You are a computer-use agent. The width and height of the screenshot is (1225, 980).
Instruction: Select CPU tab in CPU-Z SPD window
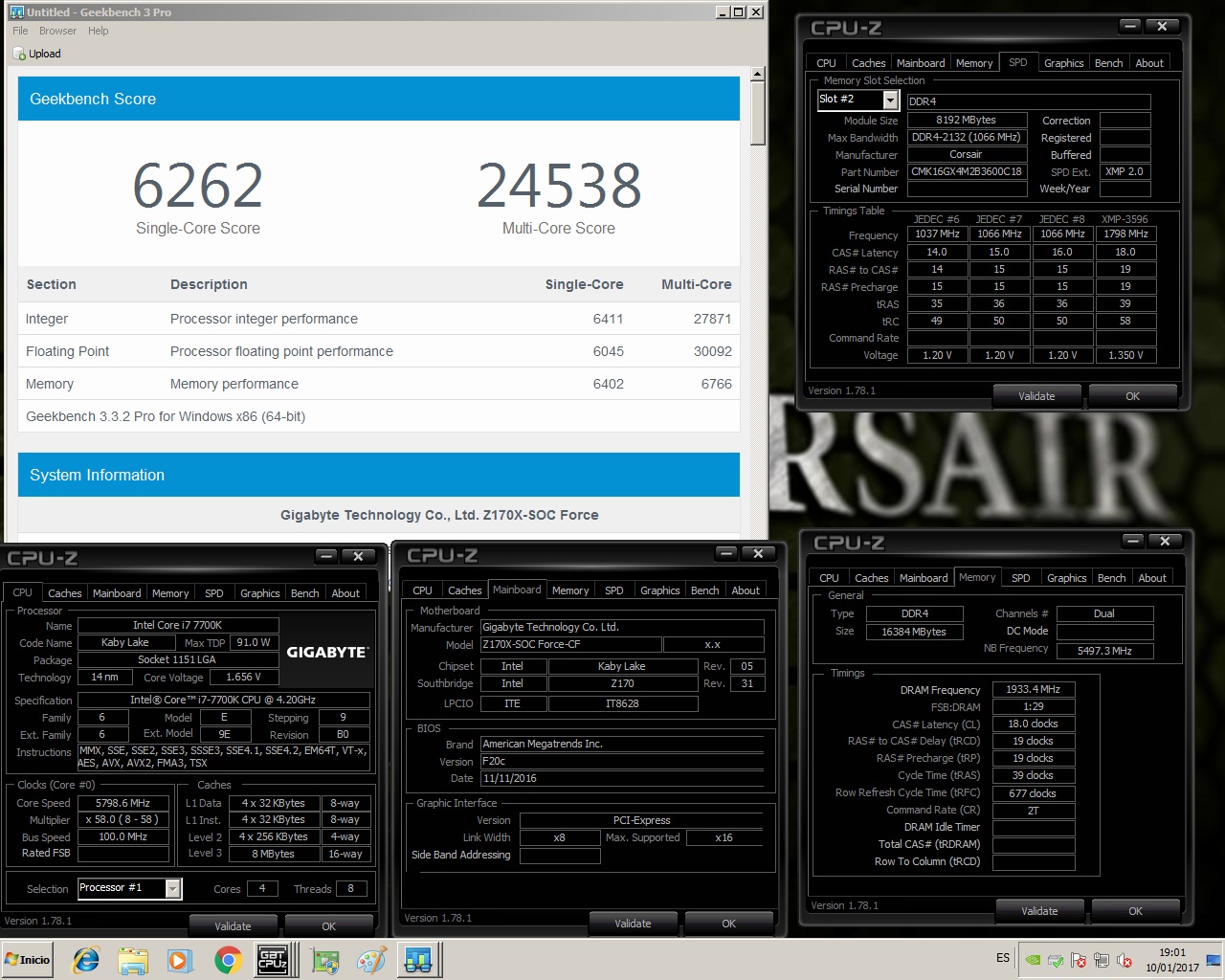(x=826, y=63)
